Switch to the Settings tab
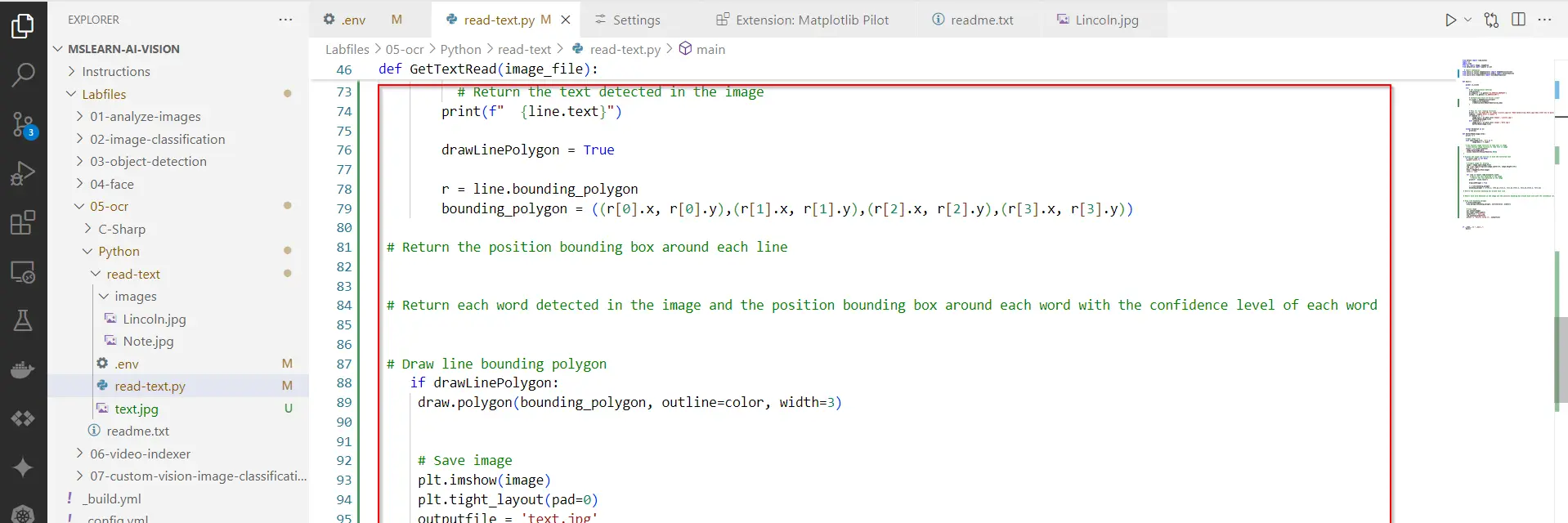 click(635, 20)
